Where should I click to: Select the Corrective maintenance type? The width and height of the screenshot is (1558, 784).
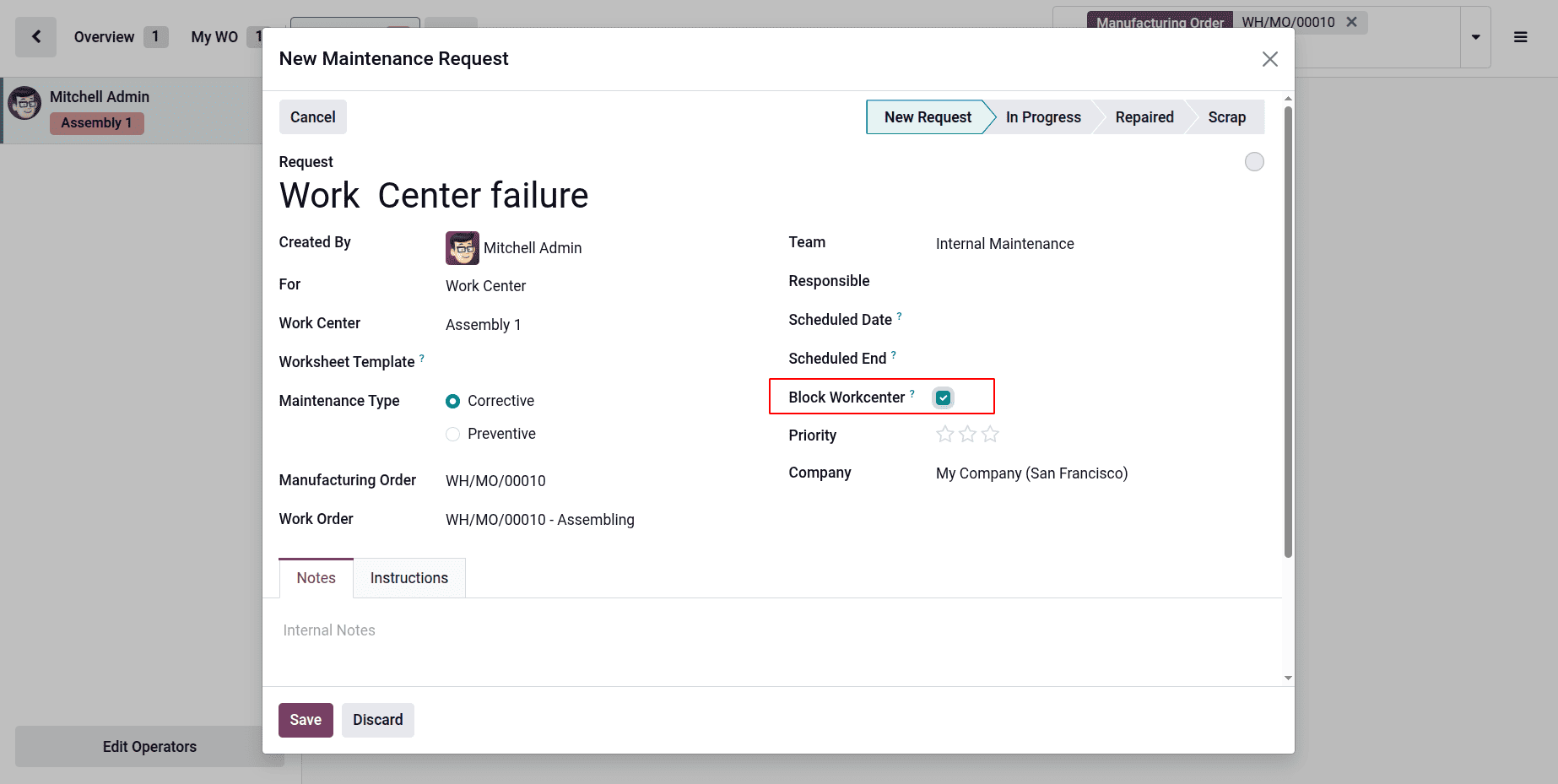[453, 402]
